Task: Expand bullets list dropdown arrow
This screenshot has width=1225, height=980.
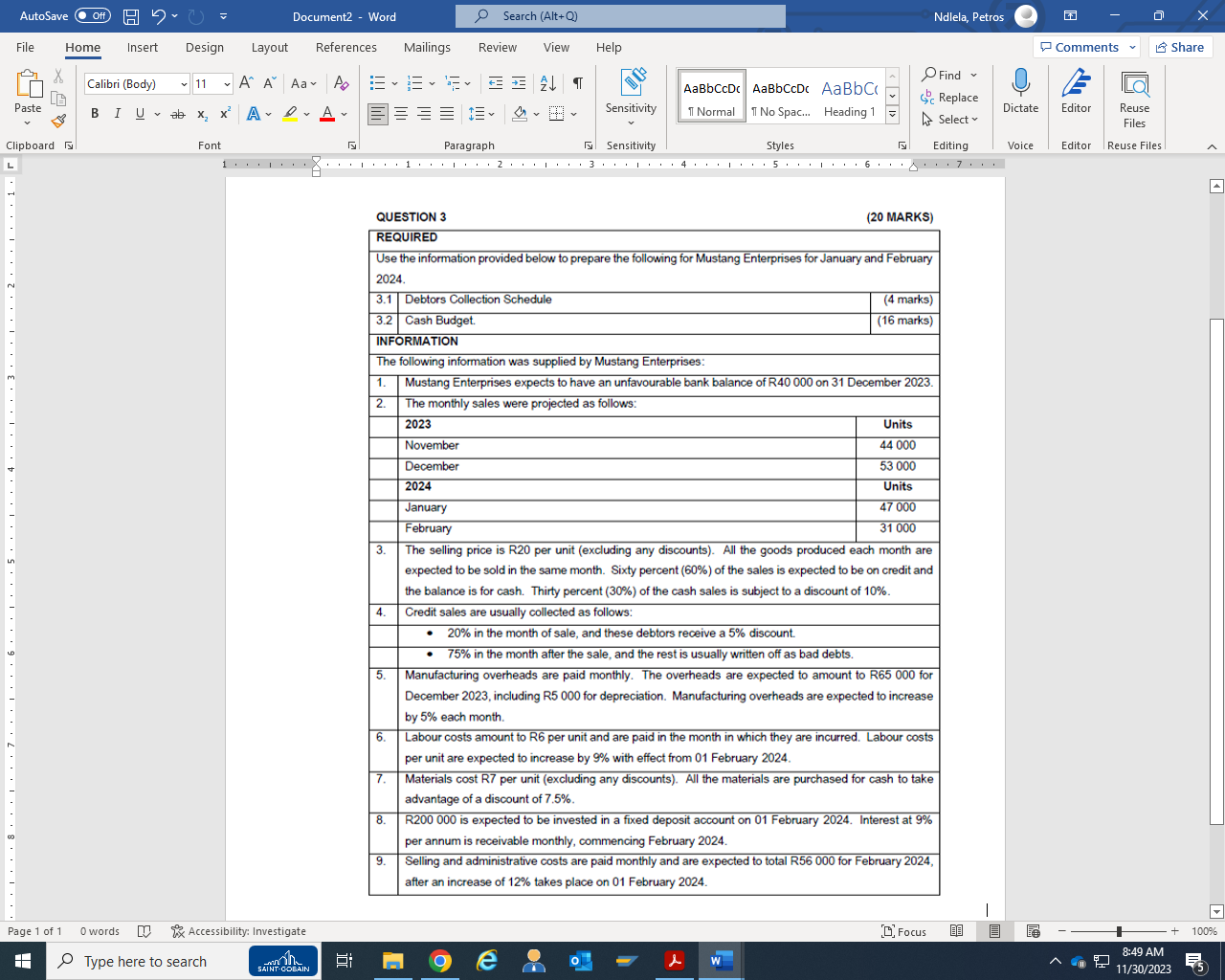Action: pos(394,84)
